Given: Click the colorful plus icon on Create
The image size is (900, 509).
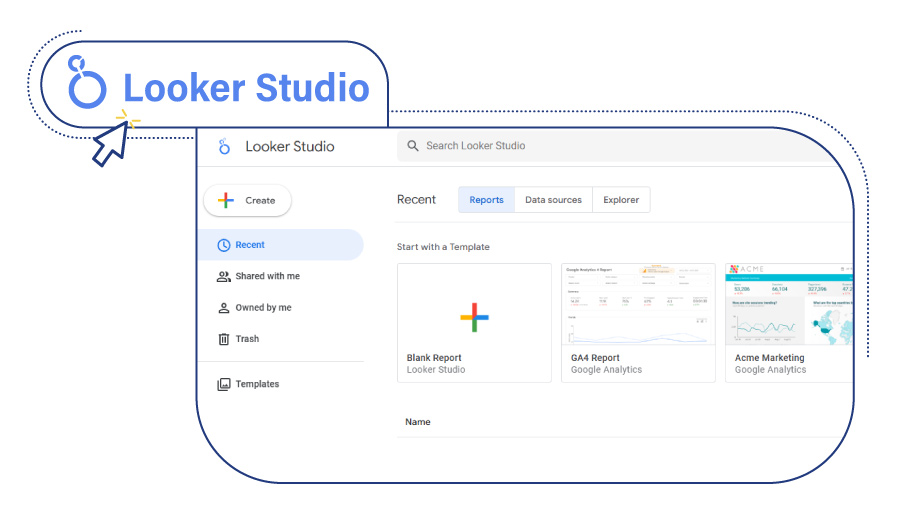Looking at the screenshot, I should click(x=226, y=200).
